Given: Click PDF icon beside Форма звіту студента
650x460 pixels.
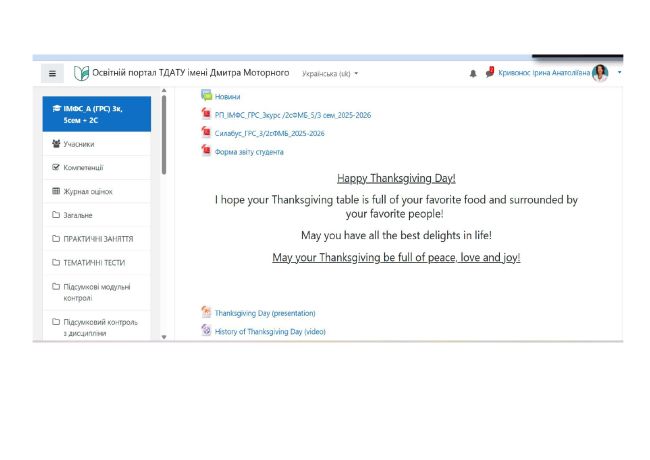Looking at the screenshot, I should (x=206, y=150).
